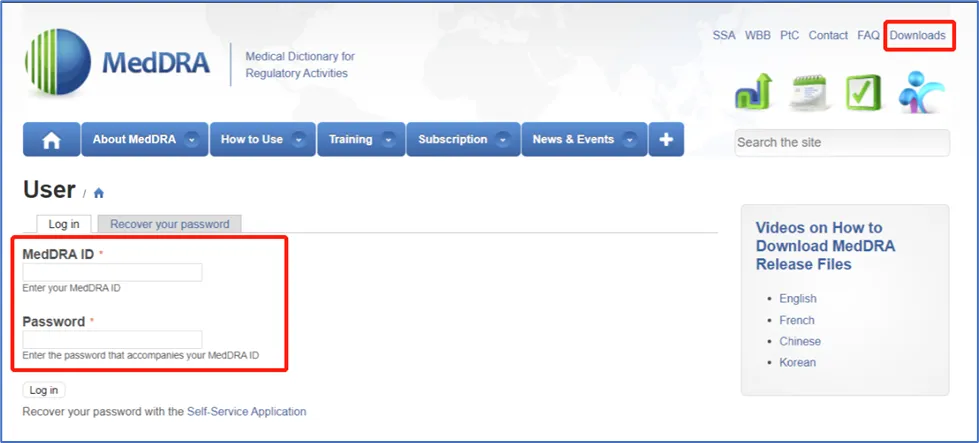Focus the MedDRA ID input field

coord(112,272)
